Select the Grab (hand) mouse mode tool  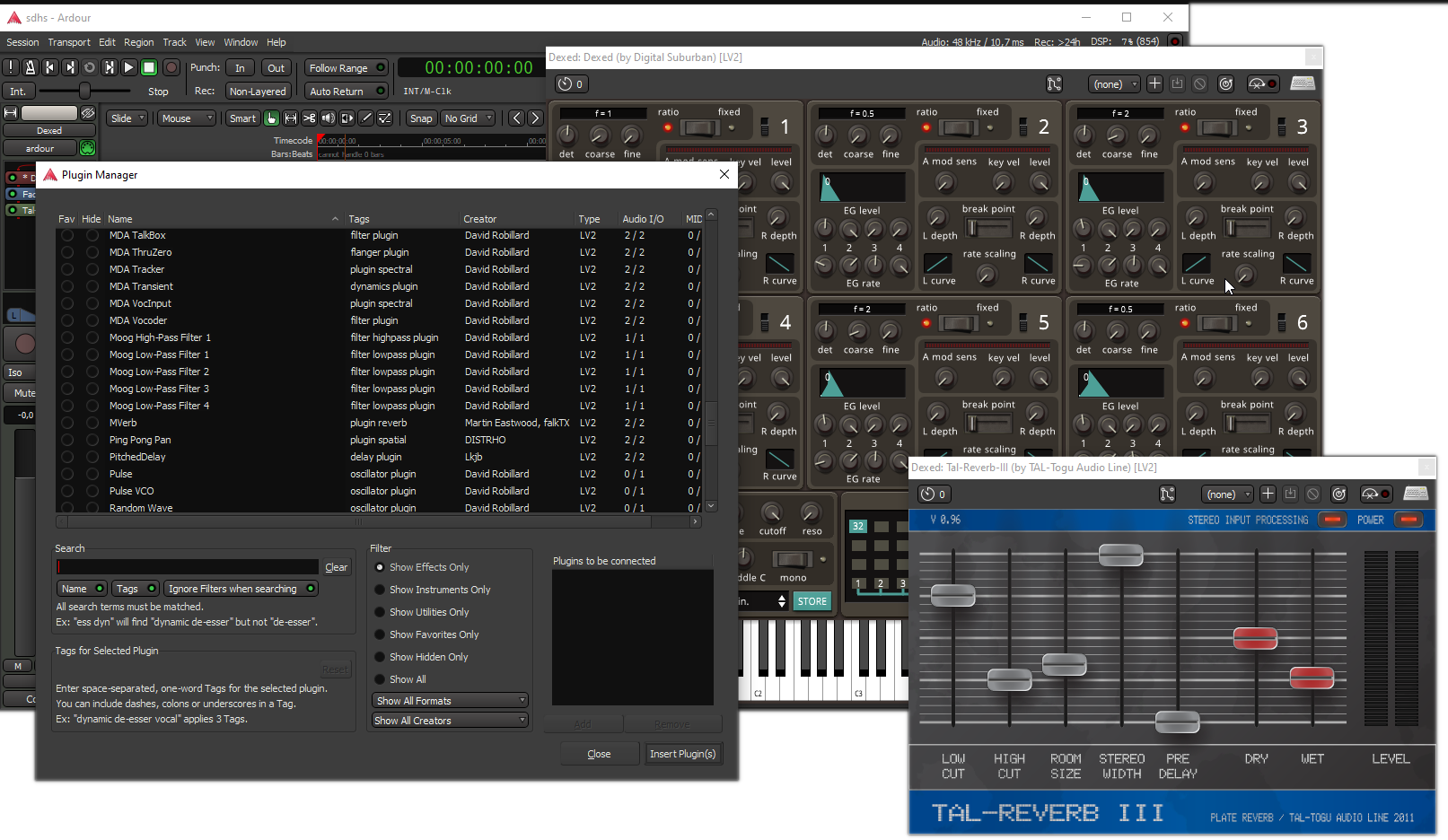point(271,118)
